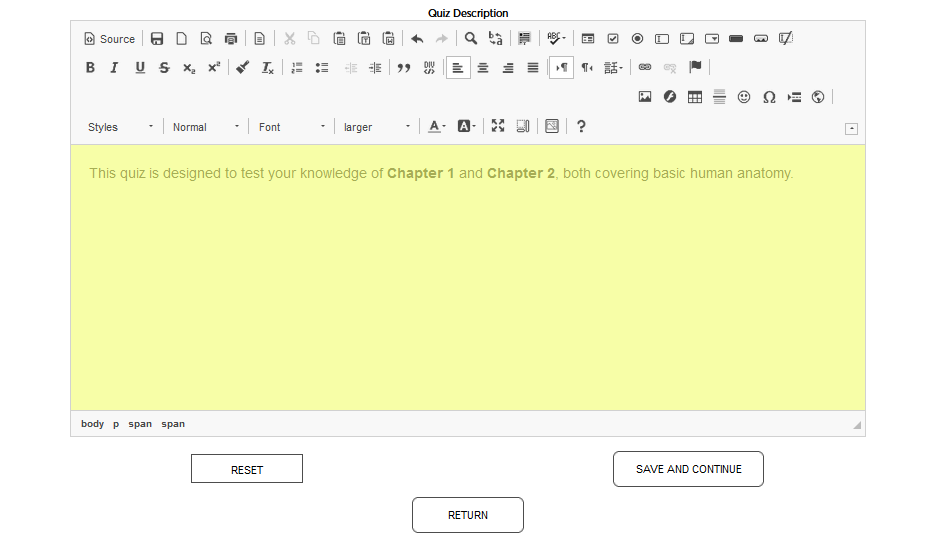Toggle bold formatting
This screenshot has height=542, width=936.
pyautogui.click(x=90, y=68)
